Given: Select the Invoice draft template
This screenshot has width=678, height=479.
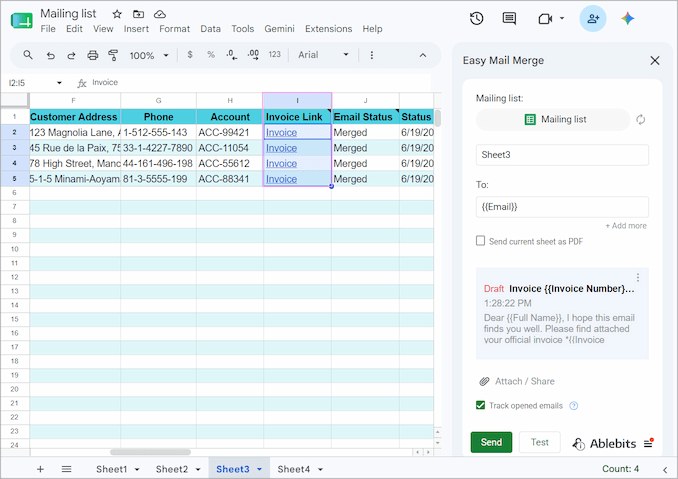Looking at the screenshot, I should tap(562, 313).
